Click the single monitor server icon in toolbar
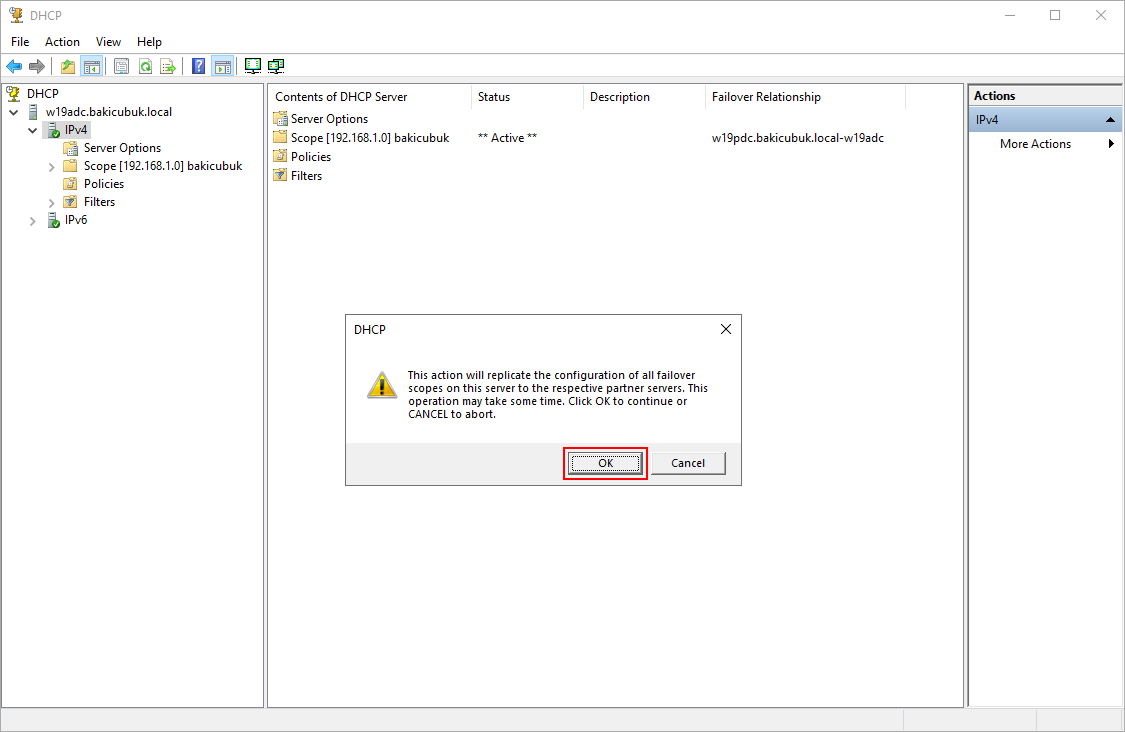The height and width of the screenshot is (732, 1125). 252,67
